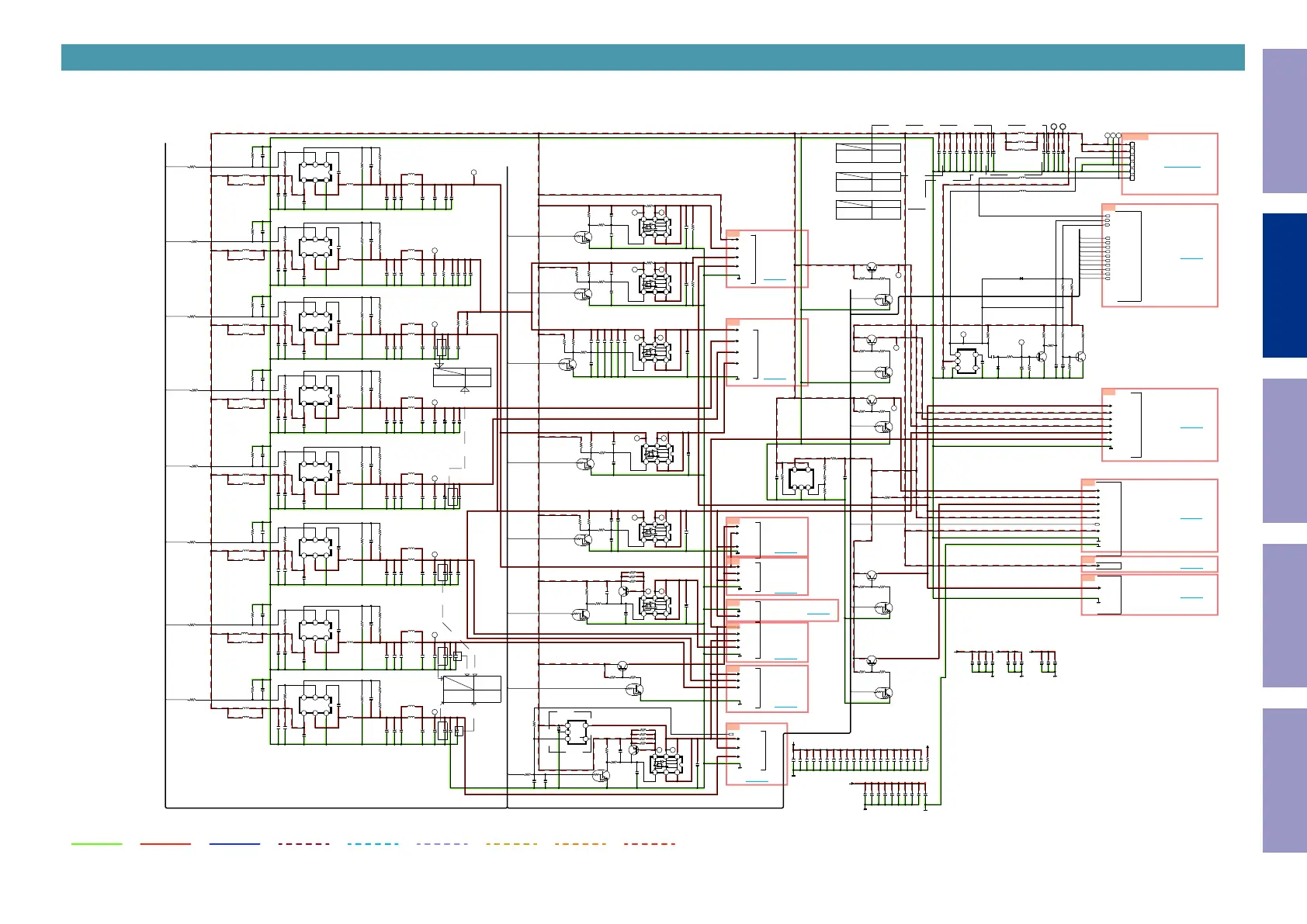Select the cyan dashed legend line

[373, 843]
